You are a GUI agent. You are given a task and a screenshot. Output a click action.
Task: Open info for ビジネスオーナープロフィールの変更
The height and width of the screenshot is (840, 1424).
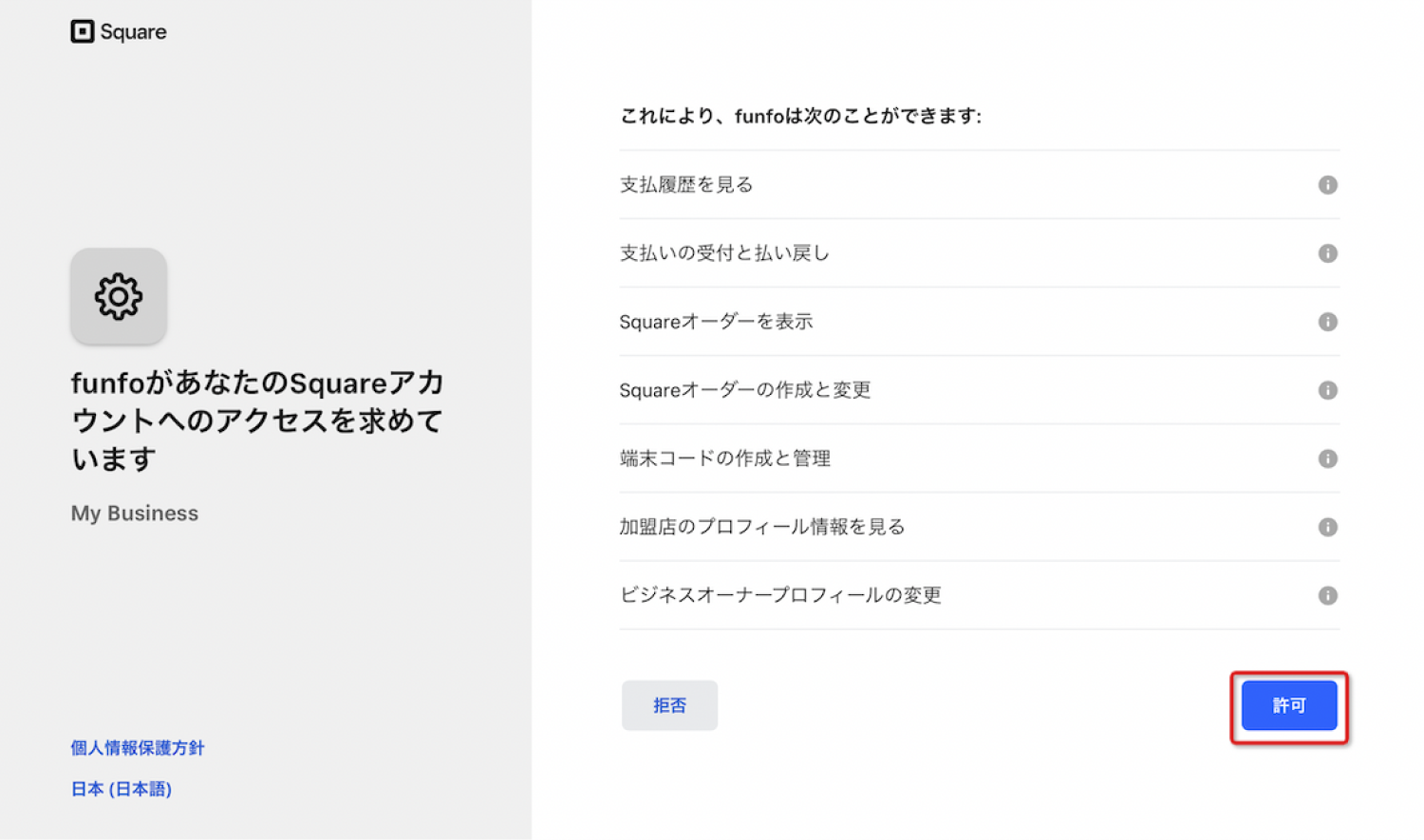click(1327, 595)
